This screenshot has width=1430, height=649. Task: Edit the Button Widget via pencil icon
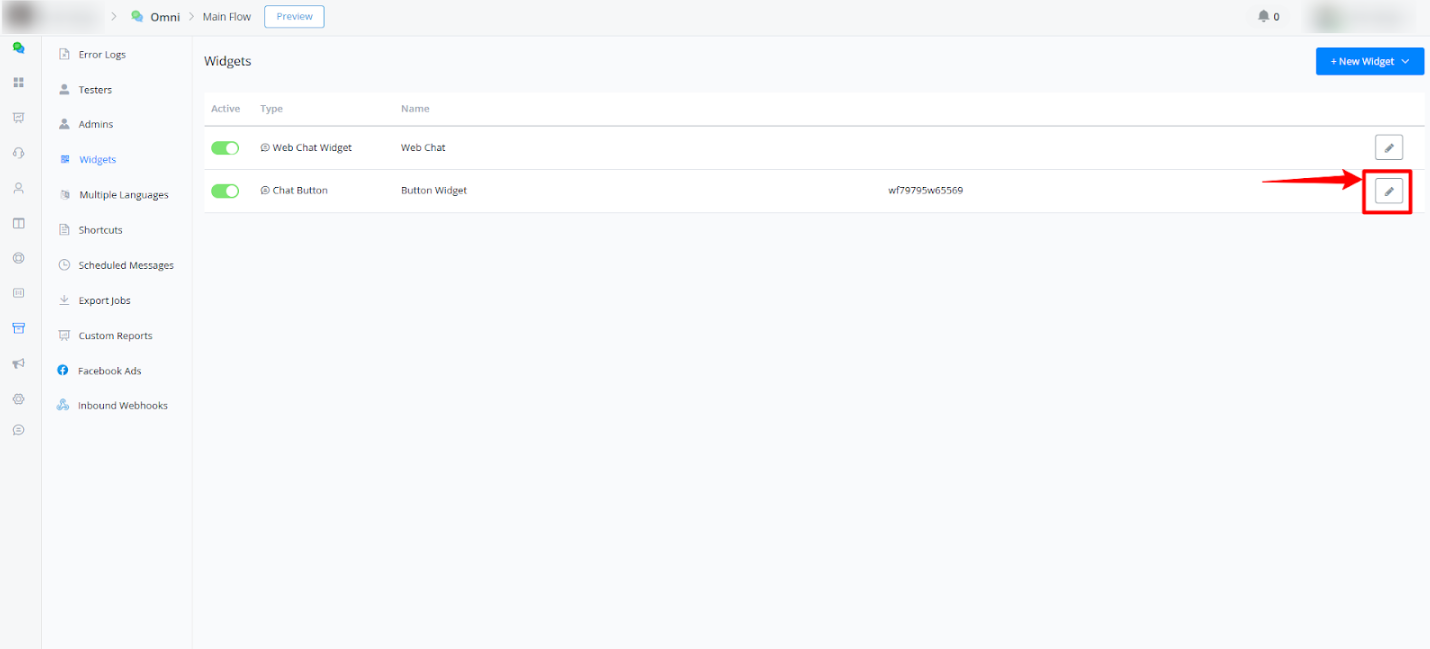click(x=1388, y=191)
